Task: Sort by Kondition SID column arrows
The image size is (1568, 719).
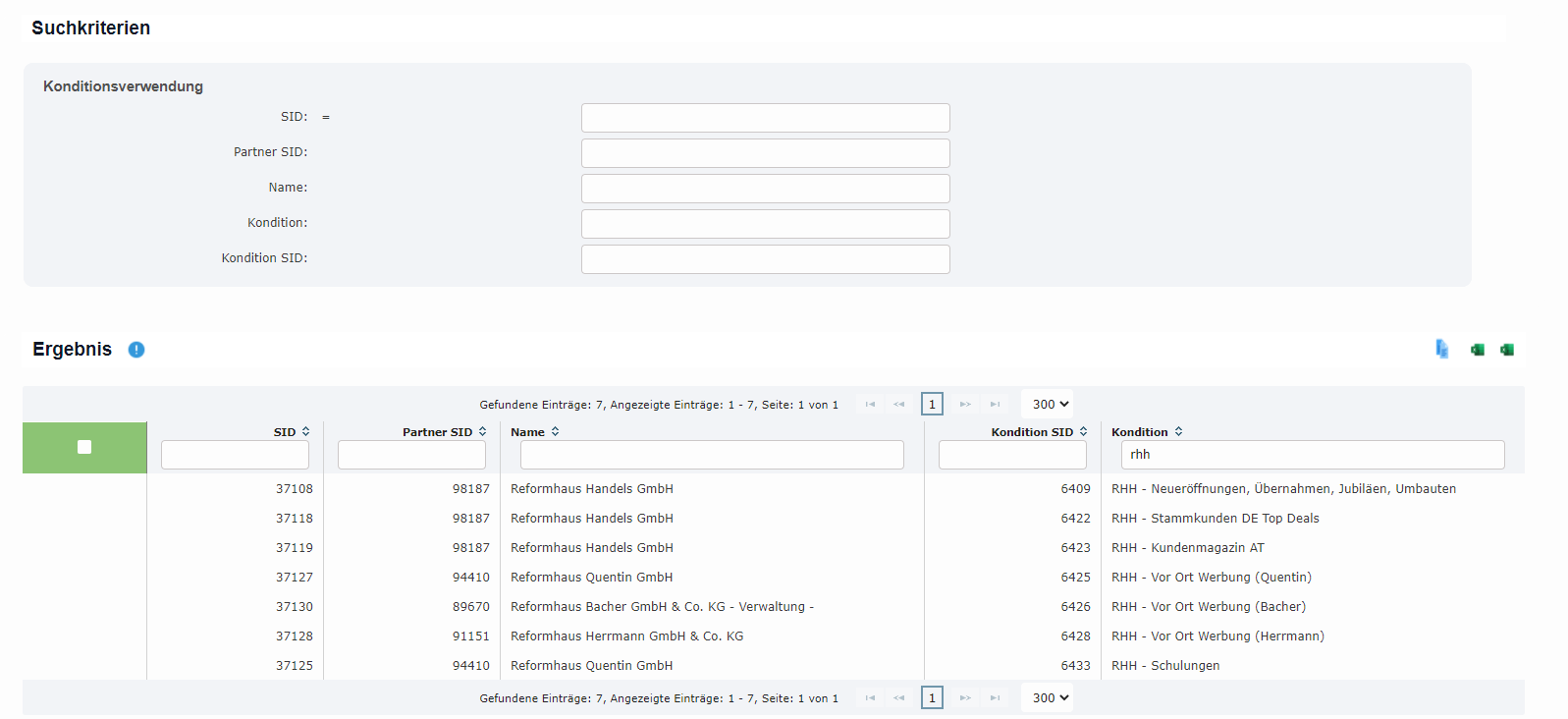Action: point(1084,432)
